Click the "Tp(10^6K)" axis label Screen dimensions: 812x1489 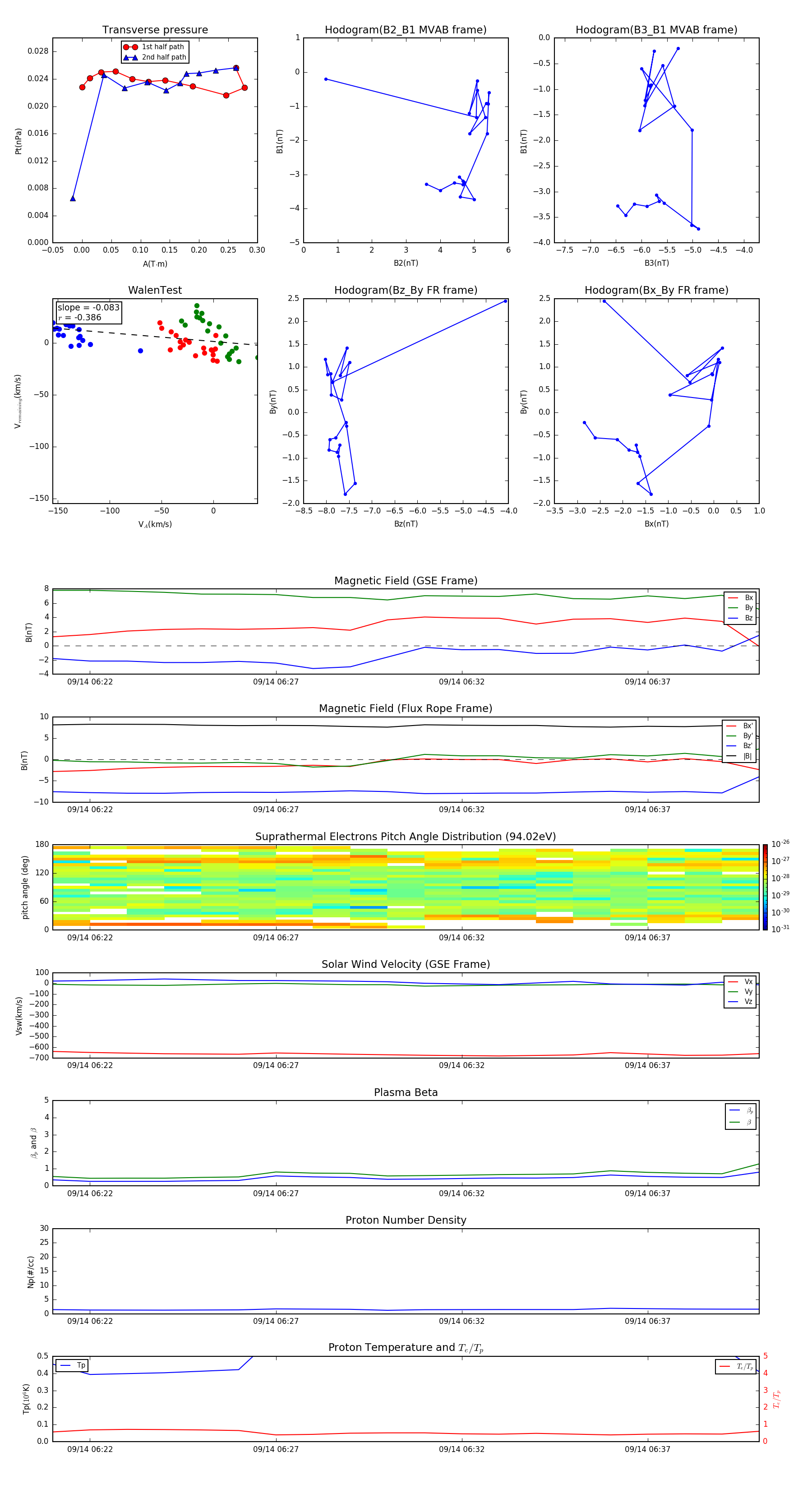[x=26, y=1399]
